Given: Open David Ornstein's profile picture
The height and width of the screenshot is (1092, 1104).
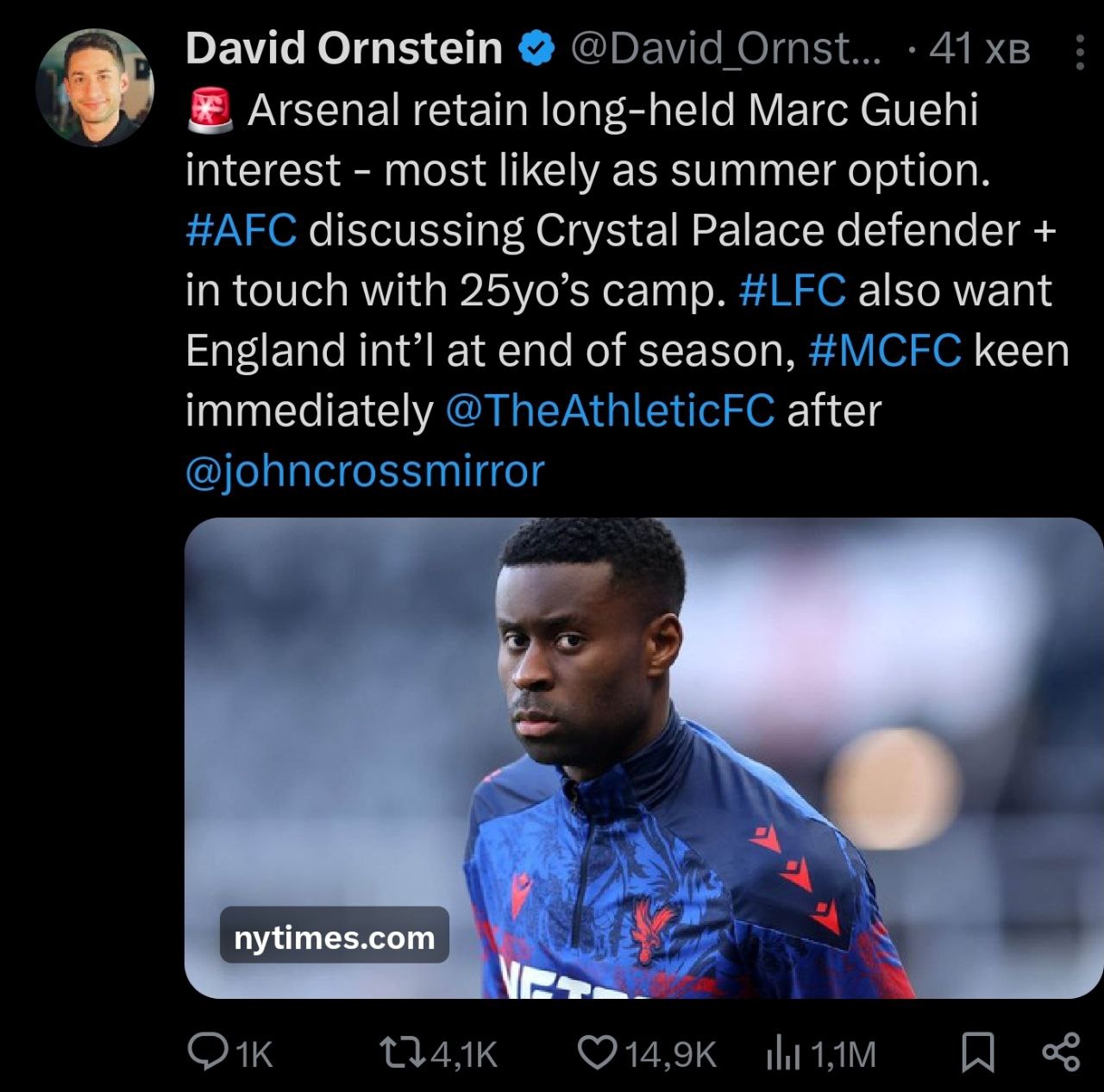Looking at the screenshot, I should [x=95, y=88].
